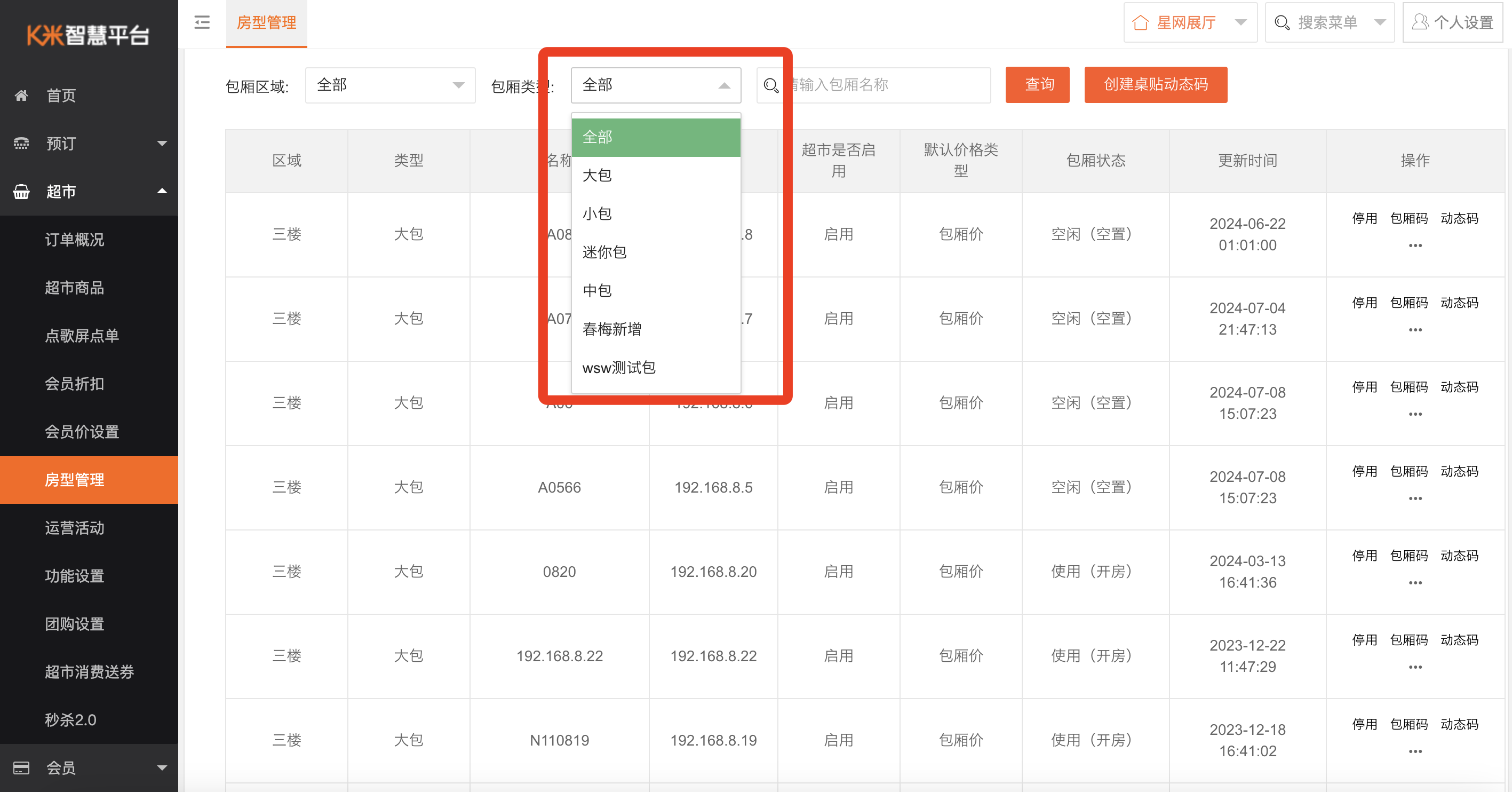Screen dimensions: 1512x792
Task: Open the 搜索菜单 dropdown arrow
Action: click(1380, 22)
